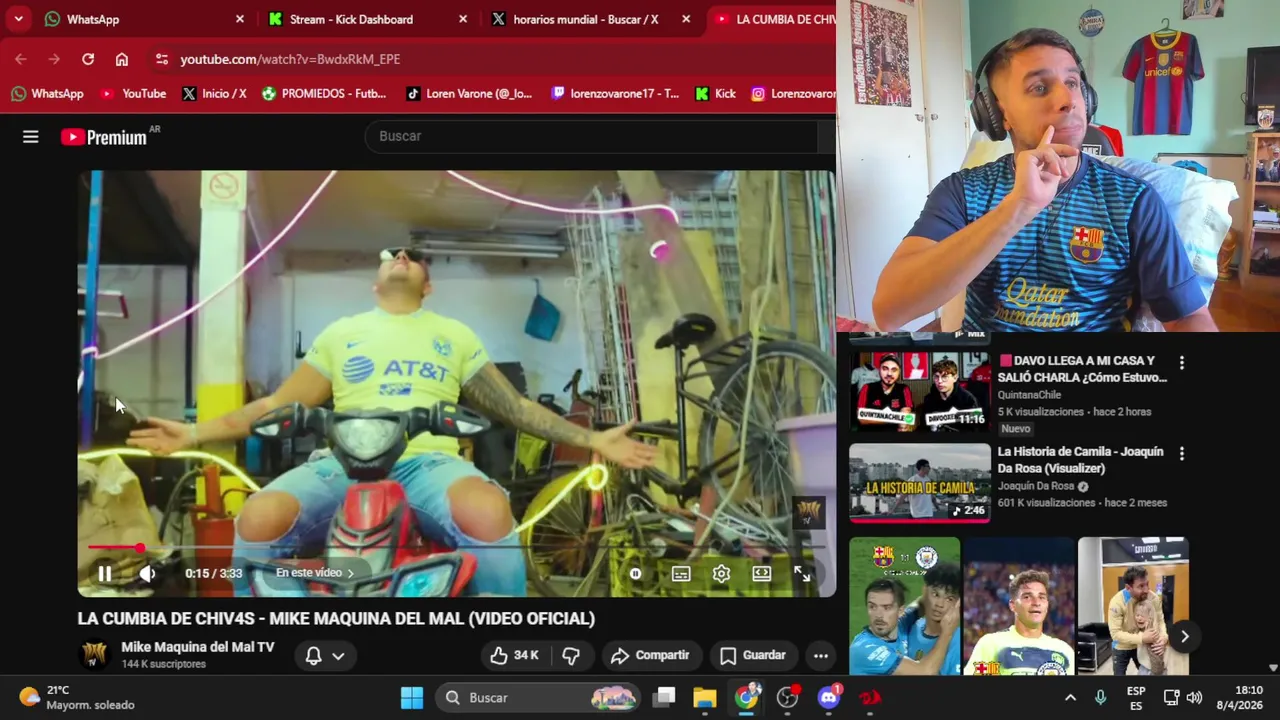Show hidden system tray icons
Viewport: 1280px width, 720px height.
1070,698
